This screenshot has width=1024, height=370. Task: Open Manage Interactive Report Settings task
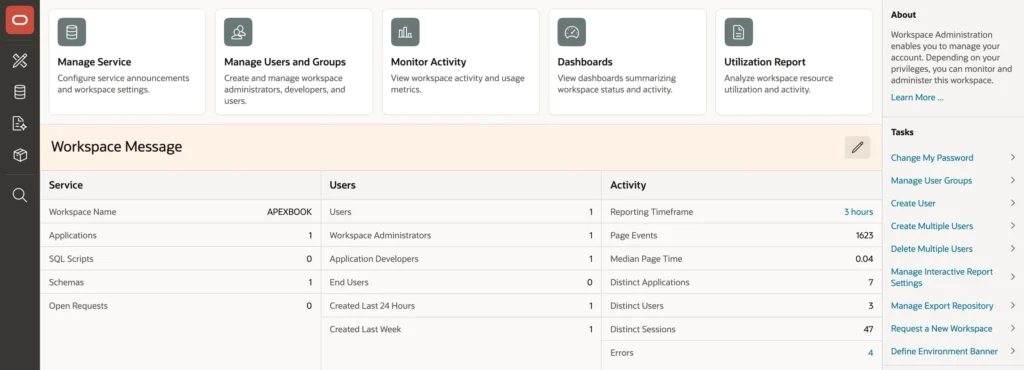tap(942, 277)
